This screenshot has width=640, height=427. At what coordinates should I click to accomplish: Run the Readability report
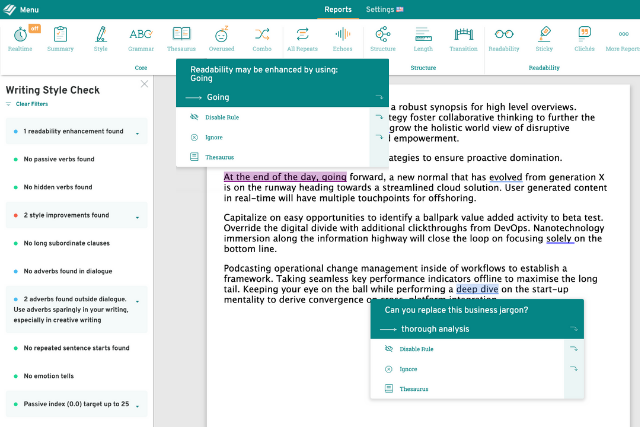(x=504, y=39)
